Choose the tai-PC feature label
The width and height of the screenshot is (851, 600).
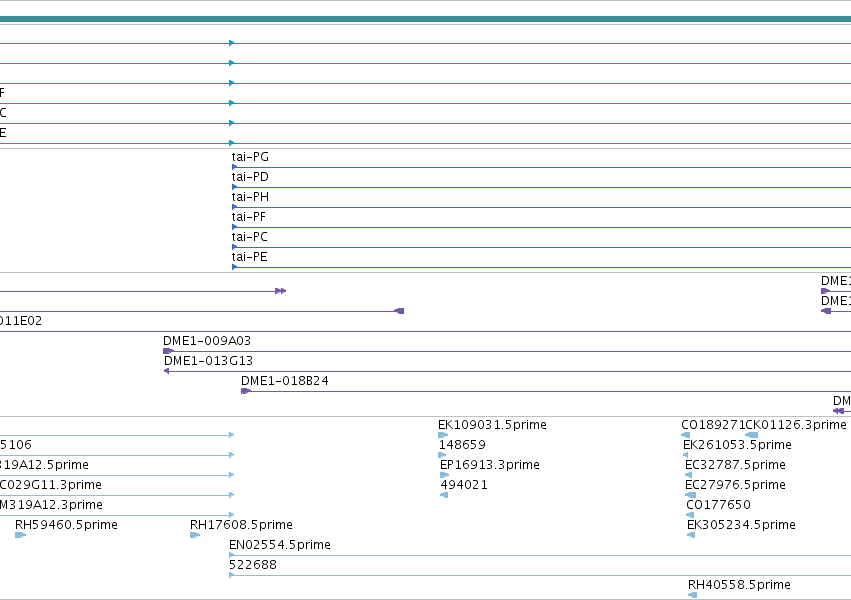point(250,237)
